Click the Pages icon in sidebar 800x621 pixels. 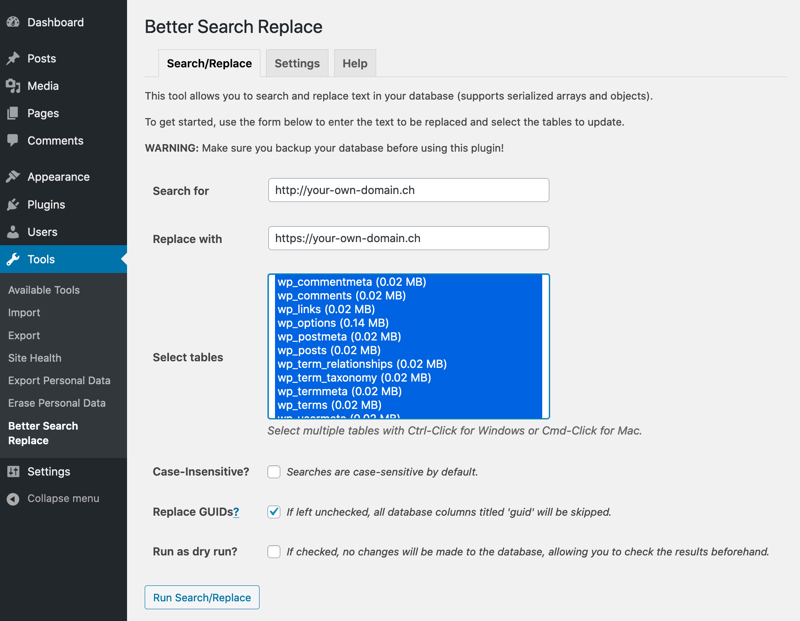coord(13,113)
